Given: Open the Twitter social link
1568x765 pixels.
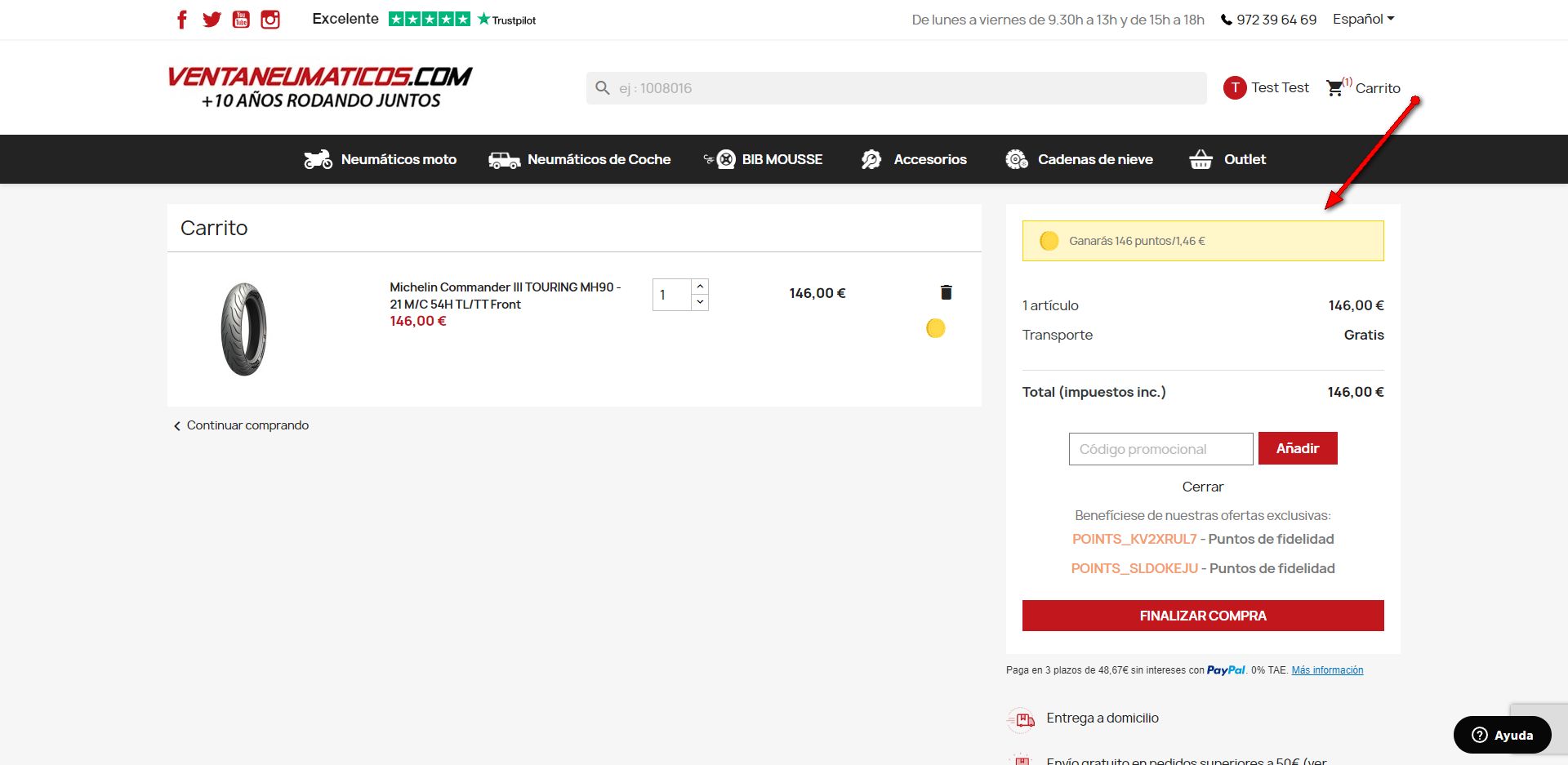Looking at the screenshot, I should (x=212, y=20).
